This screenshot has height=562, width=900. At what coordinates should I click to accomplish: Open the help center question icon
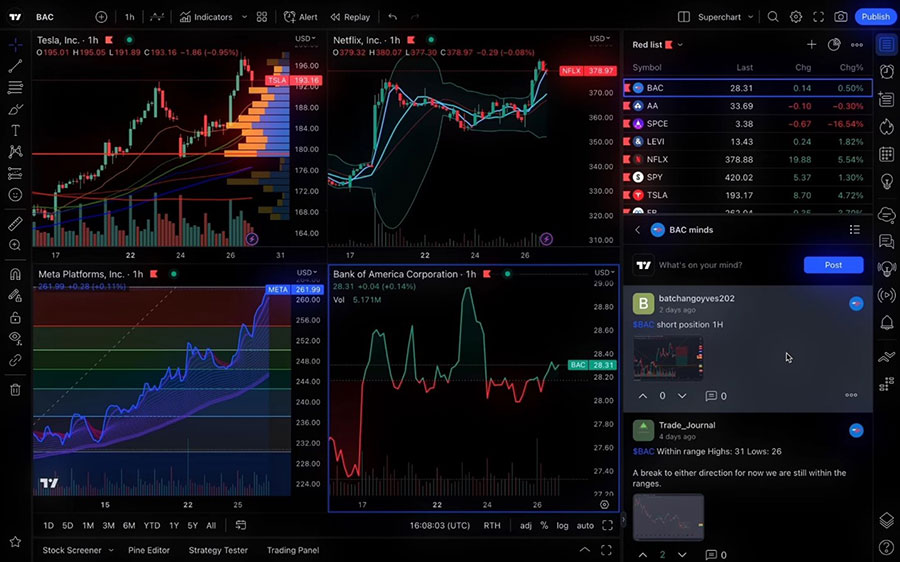887,547
